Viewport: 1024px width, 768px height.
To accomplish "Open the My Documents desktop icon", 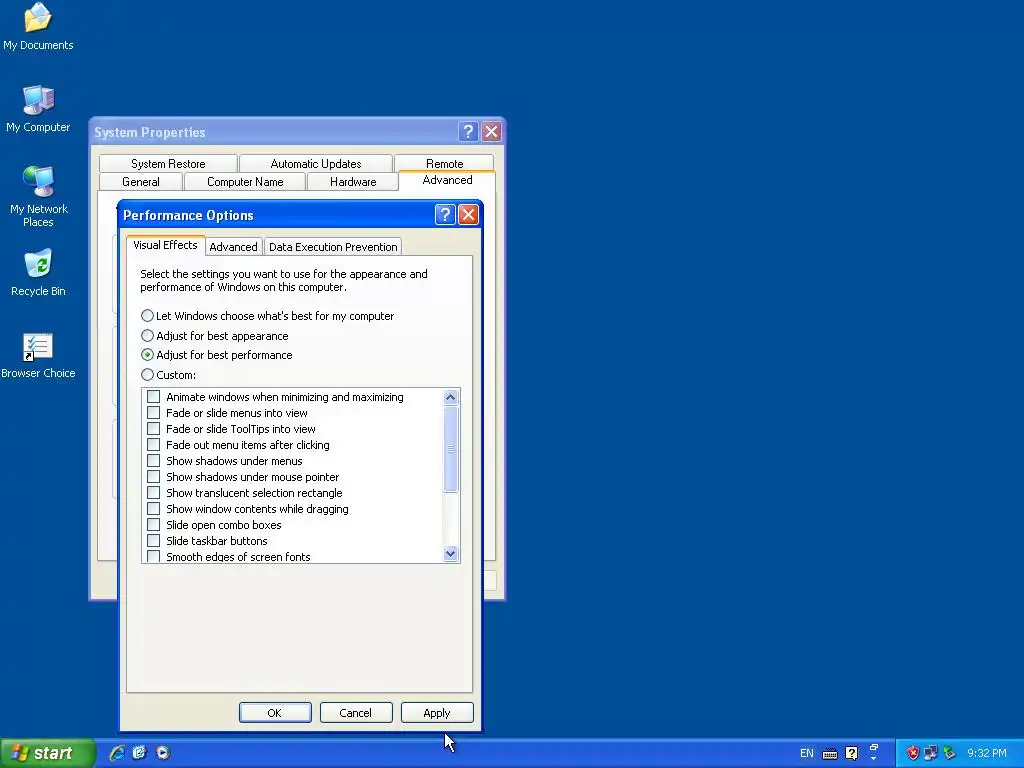I will tap(38, 26).
